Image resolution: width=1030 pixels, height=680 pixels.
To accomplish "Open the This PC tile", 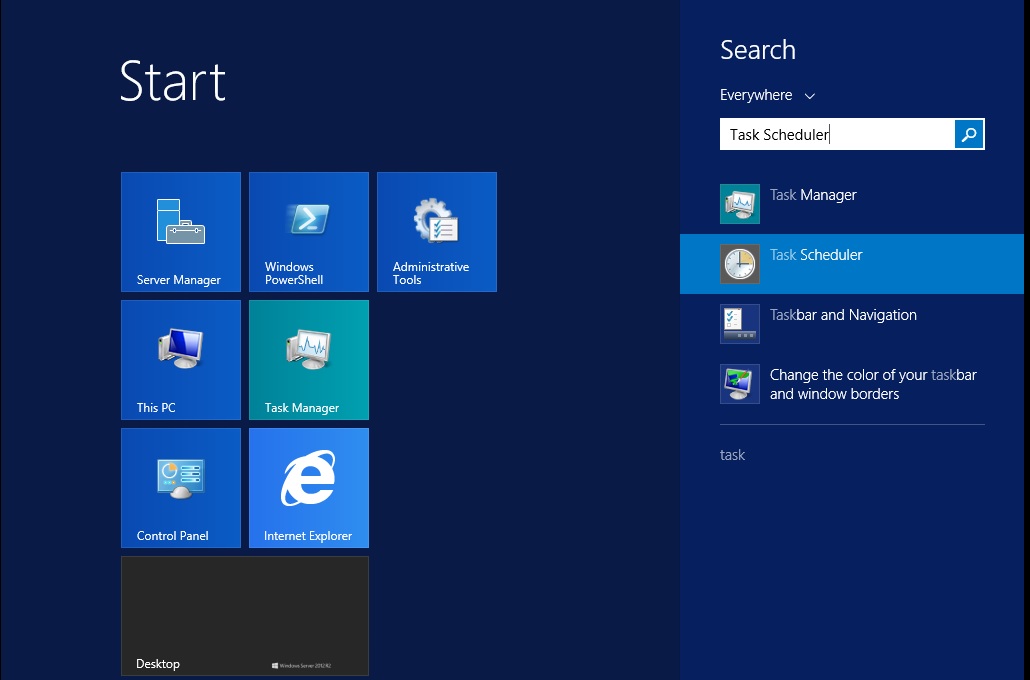I will (x=181, y=360).
